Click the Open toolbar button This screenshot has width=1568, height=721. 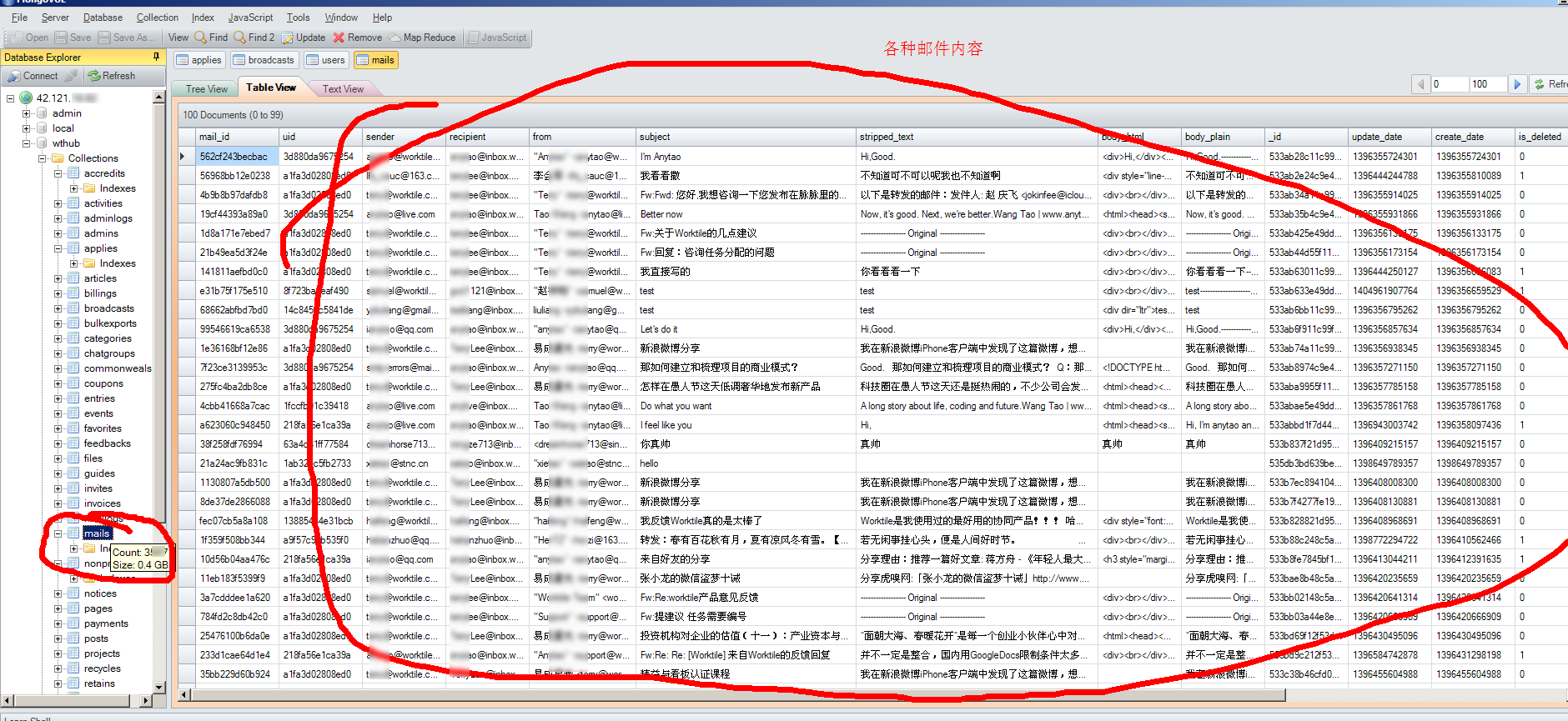[29, 38]
